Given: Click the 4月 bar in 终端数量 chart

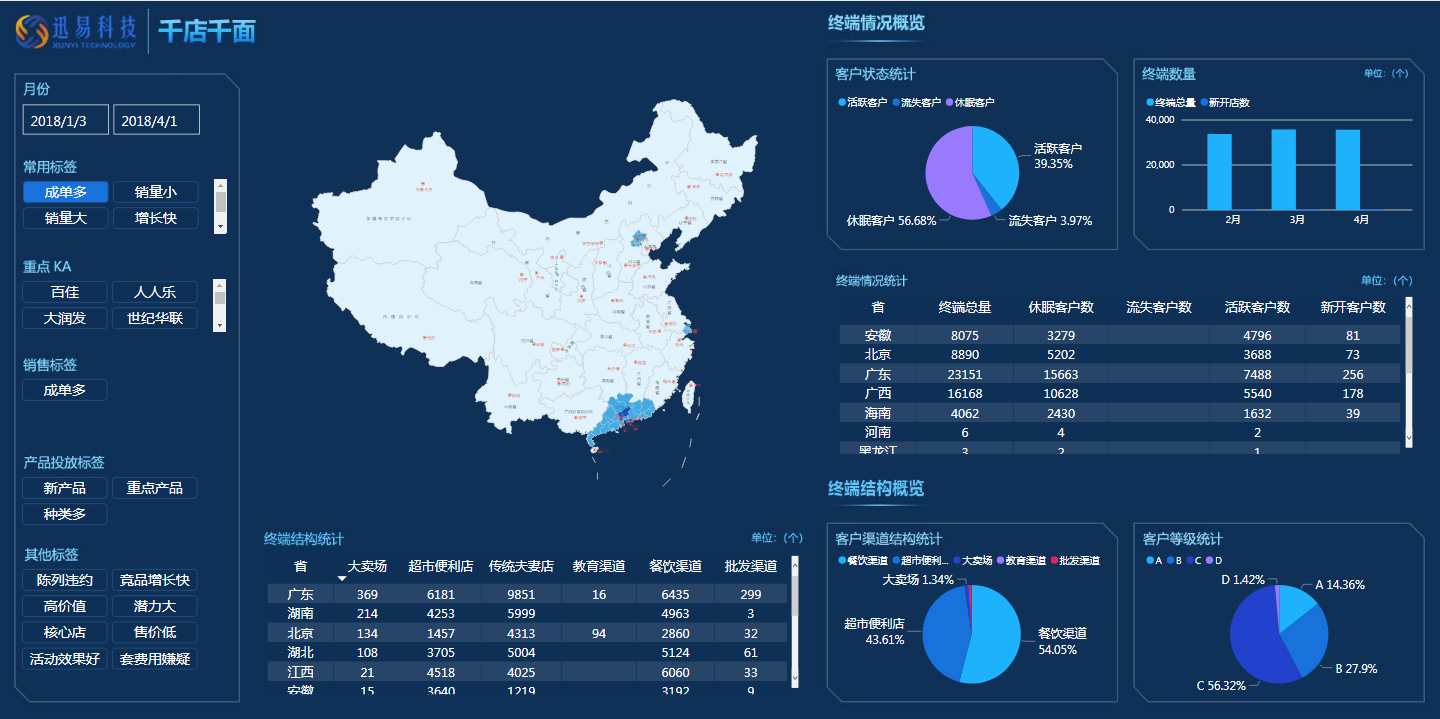Looking at the screenshot, I should 1348,170.
